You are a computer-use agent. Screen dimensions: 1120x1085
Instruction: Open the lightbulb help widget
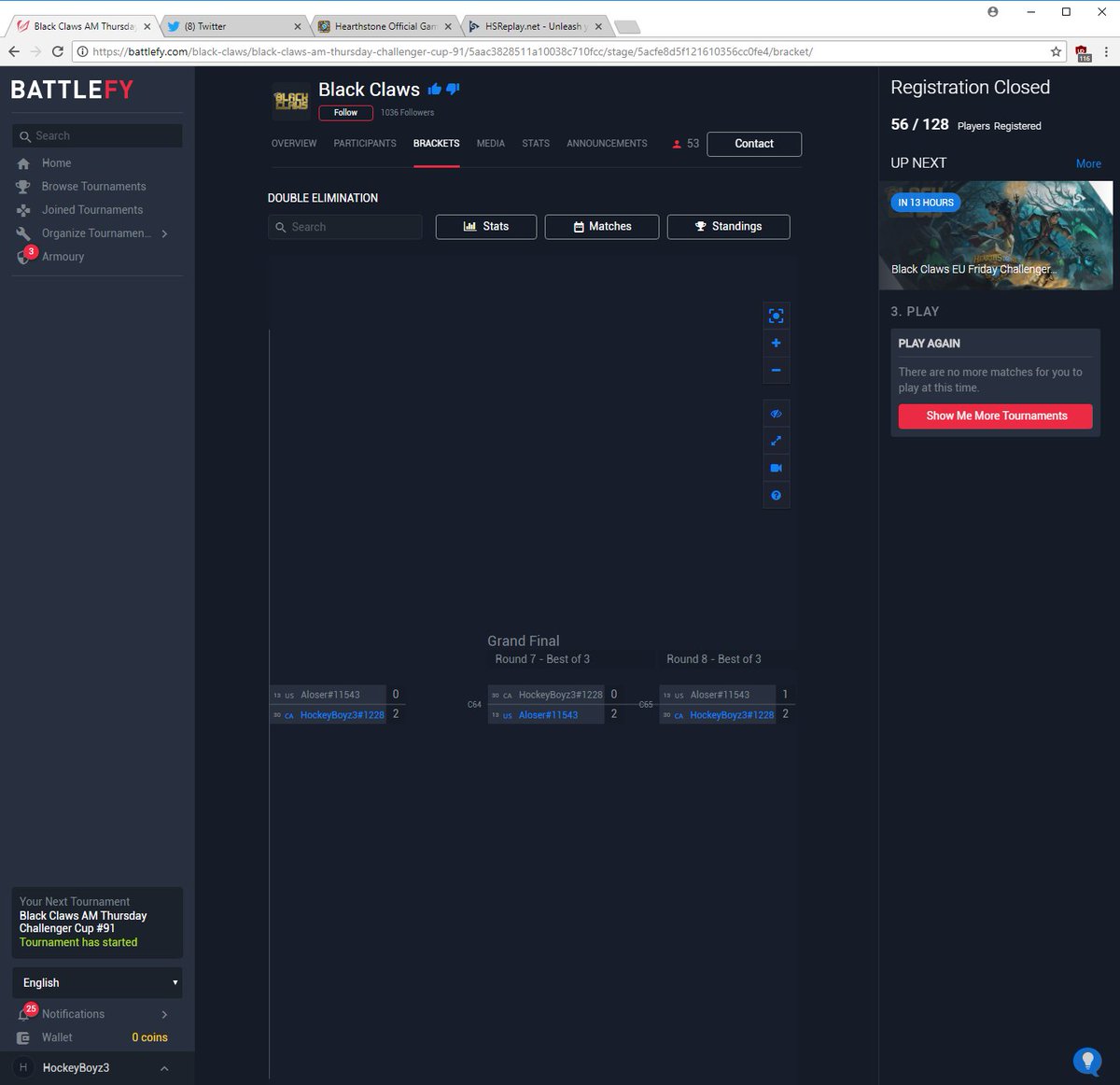[x=1087, y=1062]
